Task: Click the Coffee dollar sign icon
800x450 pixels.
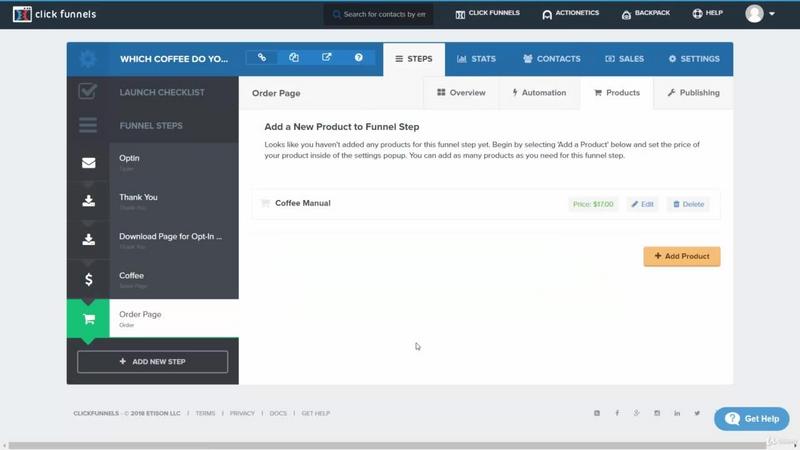Action: coord(88,279)
